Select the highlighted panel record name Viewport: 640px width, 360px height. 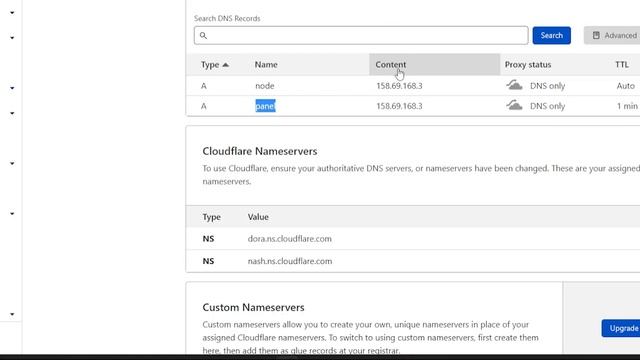click(x=265, y=106)
